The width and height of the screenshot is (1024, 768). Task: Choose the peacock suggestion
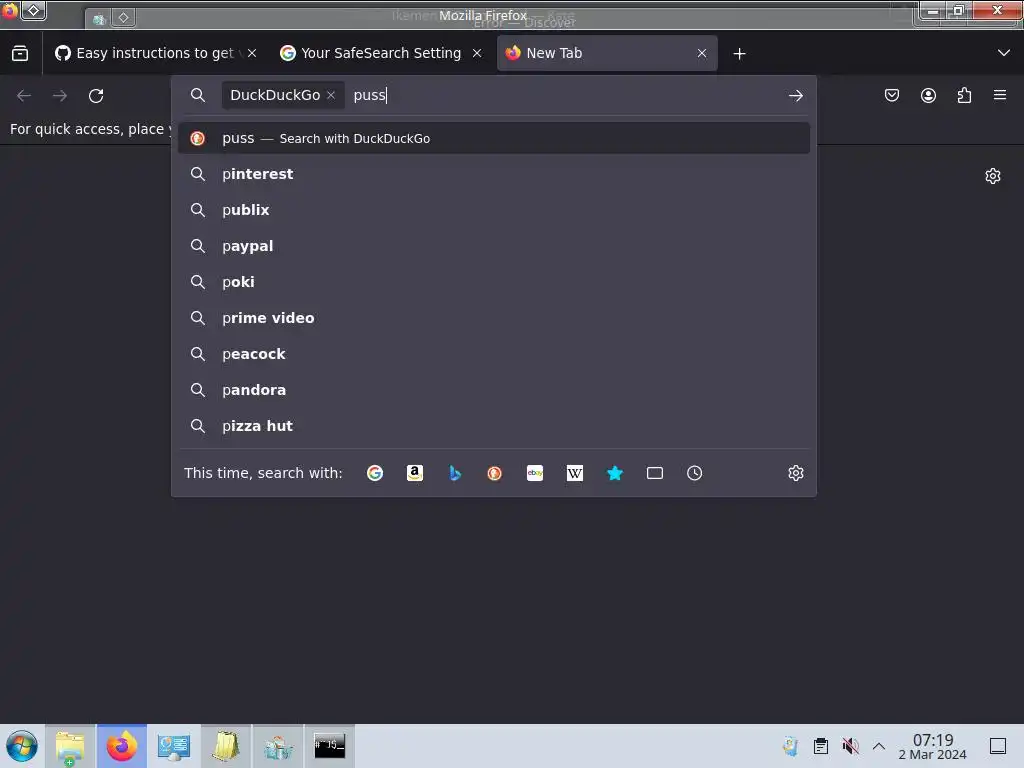click(x=494, y=353)
